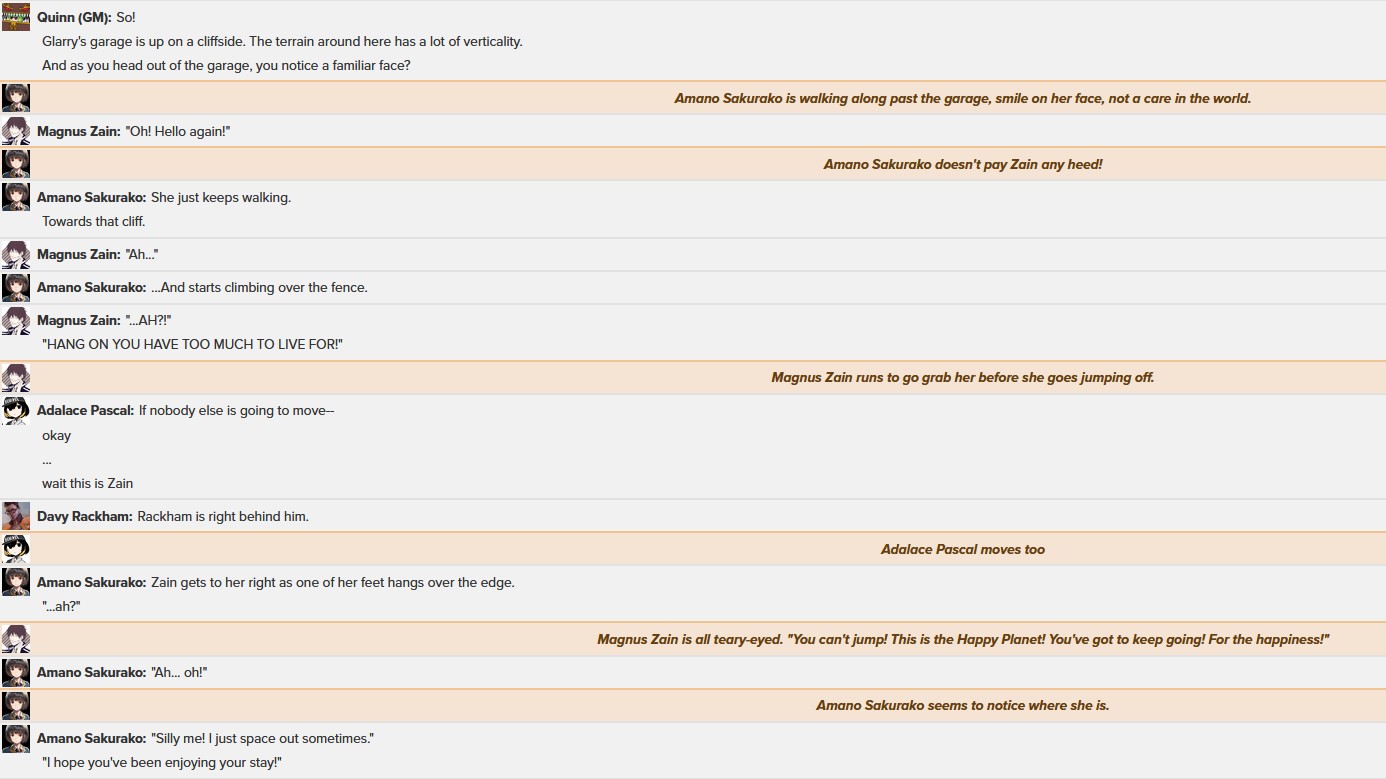The width and height of the screenshot is (1386, 779).
Task: Click Adalace Pascal's avatar on 'If nobody else' message
Action: 16,410
